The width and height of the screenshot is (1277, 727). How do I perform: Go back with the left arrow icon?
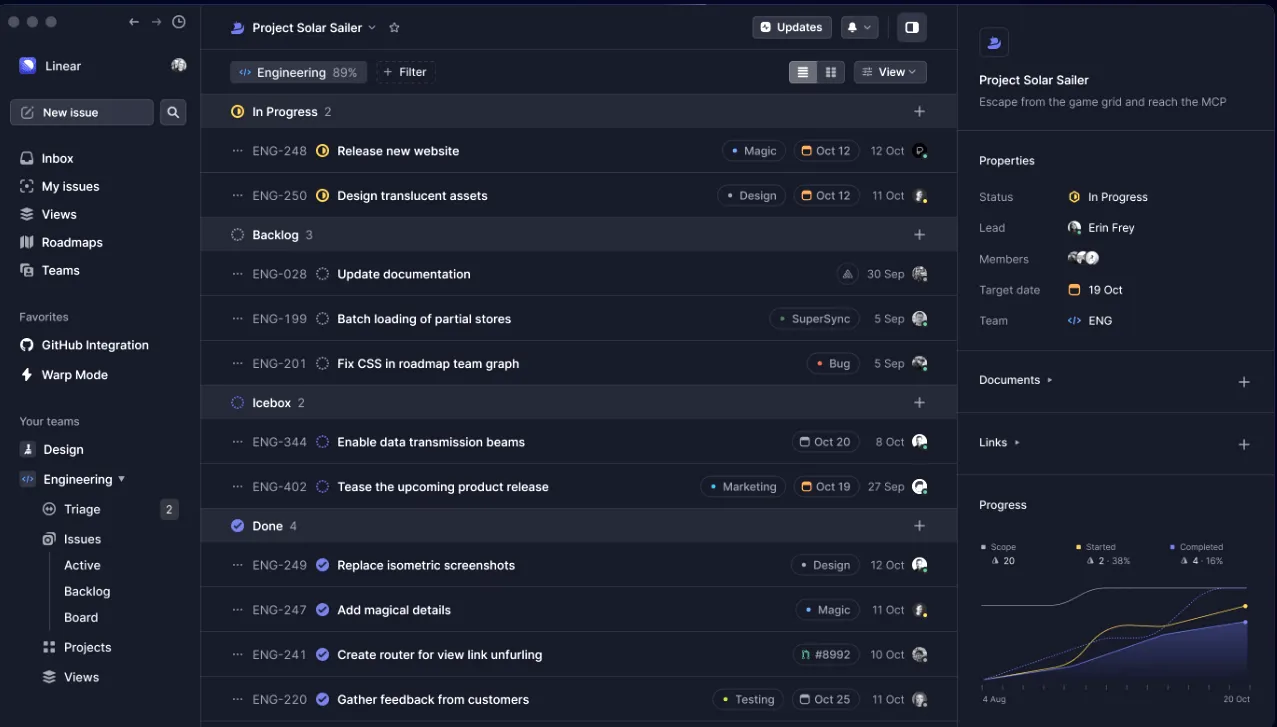pos(134,22)
